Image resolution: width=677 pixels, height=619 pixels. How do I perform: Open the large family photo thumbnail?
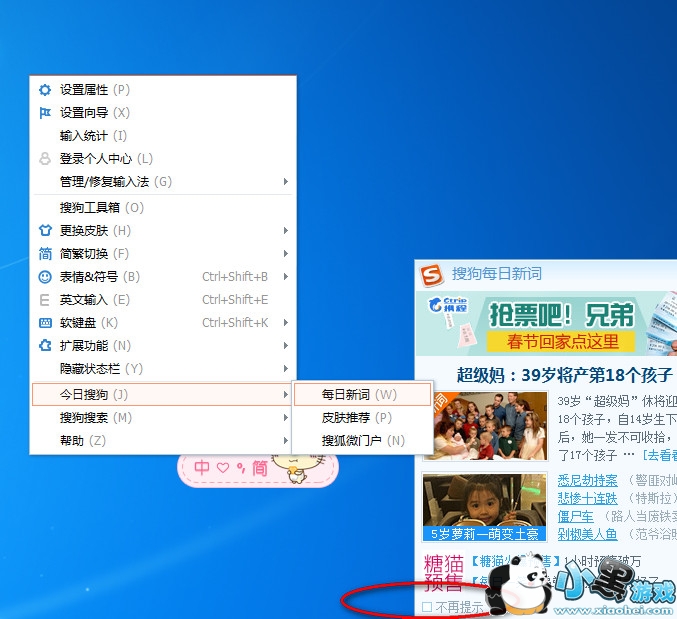click(485, 426)
